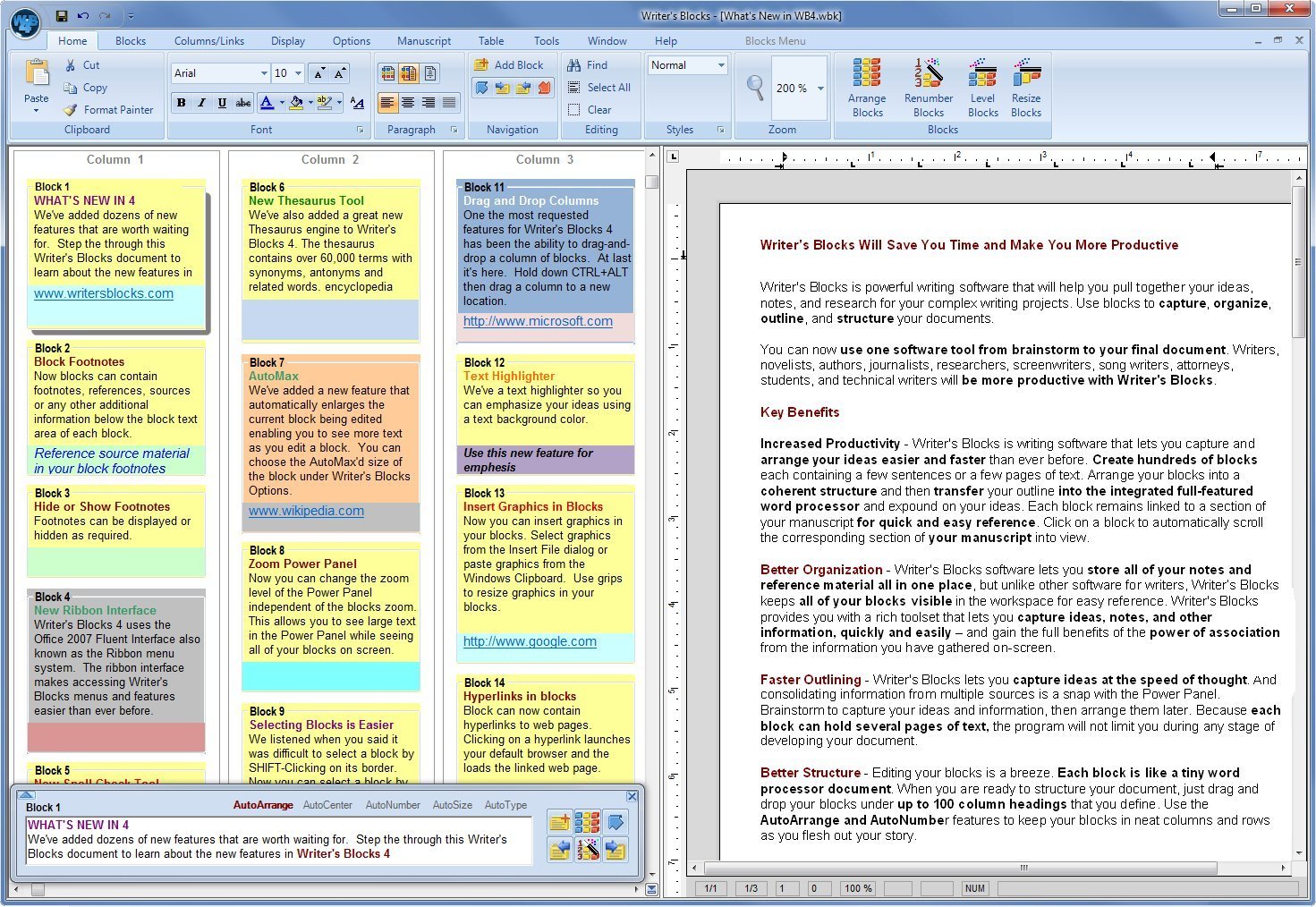1316x907 pixels.
Task: Open the www.writersblocks.com link in Block 1
Action: (x=104, y=293)
